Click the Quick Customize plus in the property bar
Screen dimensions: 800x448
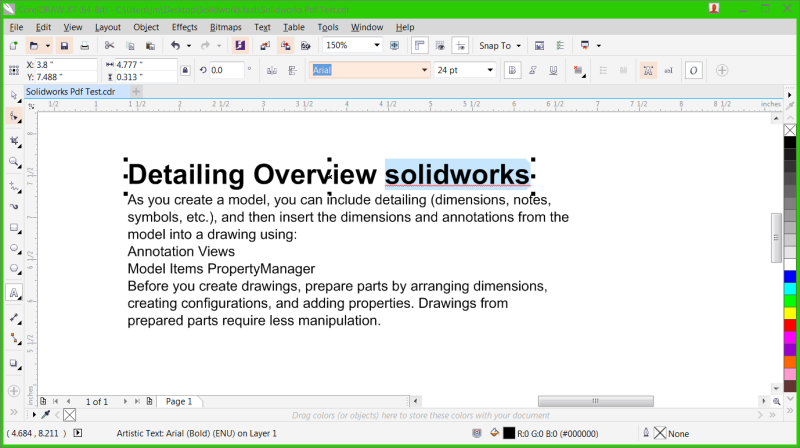722,70
